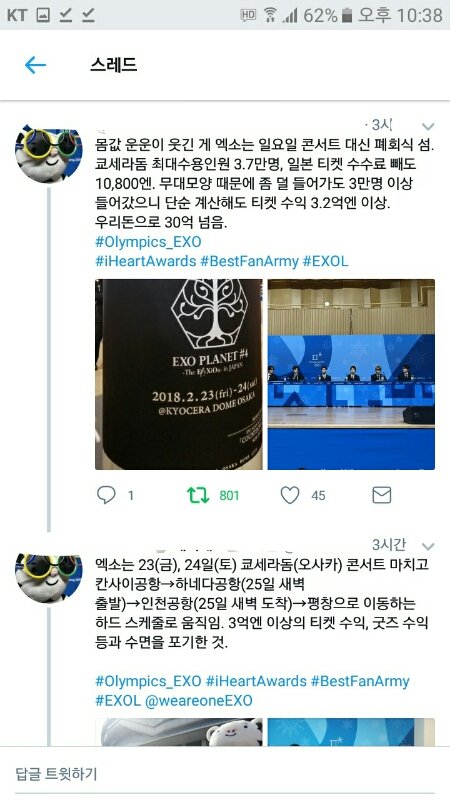
Task: Share the first tweet via envelope icon
Action: pyautogui.click(x=381, y=495)
